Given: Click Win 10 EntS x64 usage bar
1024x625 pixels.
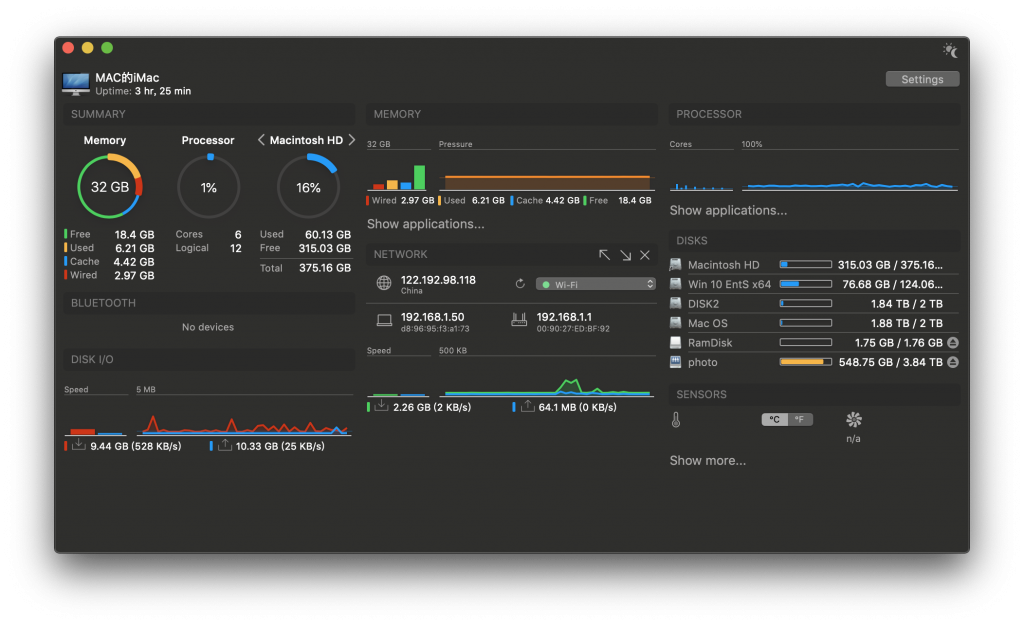Looking at the screenshot, I should [x=805, y=284].
